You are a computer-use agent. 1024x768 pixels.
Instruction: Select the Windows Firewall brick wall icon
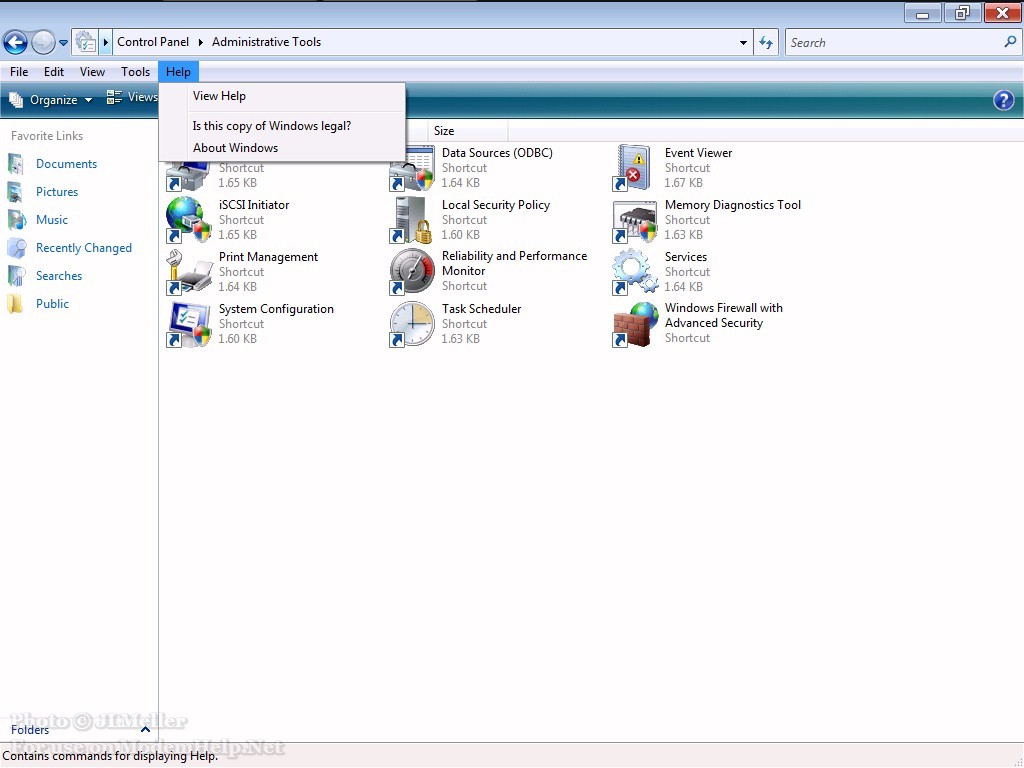[635, 324]
